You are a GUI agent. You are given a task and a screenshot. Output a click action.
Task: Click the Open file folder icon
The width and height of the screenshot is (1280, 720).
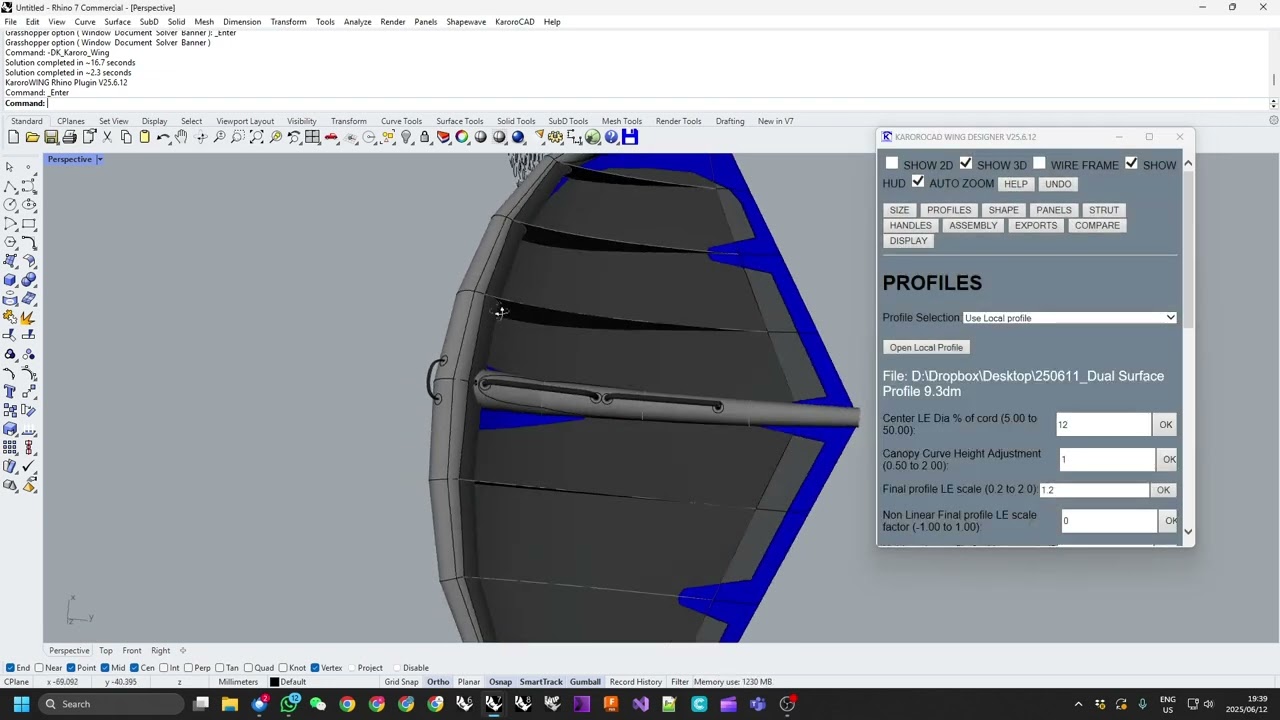[32, 137]
